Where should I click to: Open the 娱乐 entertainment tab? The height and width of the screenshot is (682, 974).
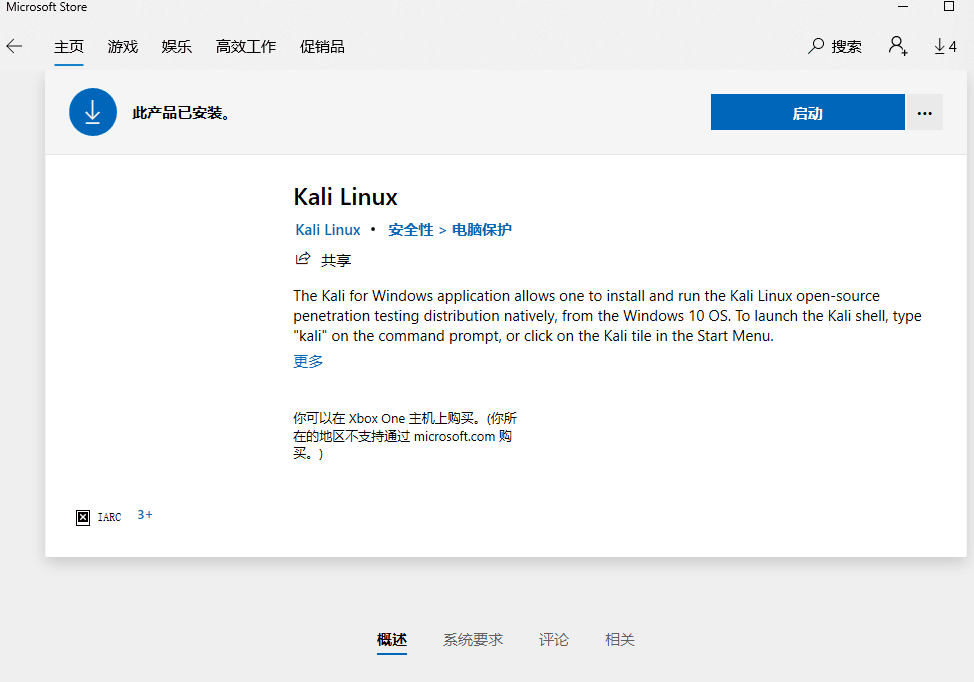pos(176,47)
